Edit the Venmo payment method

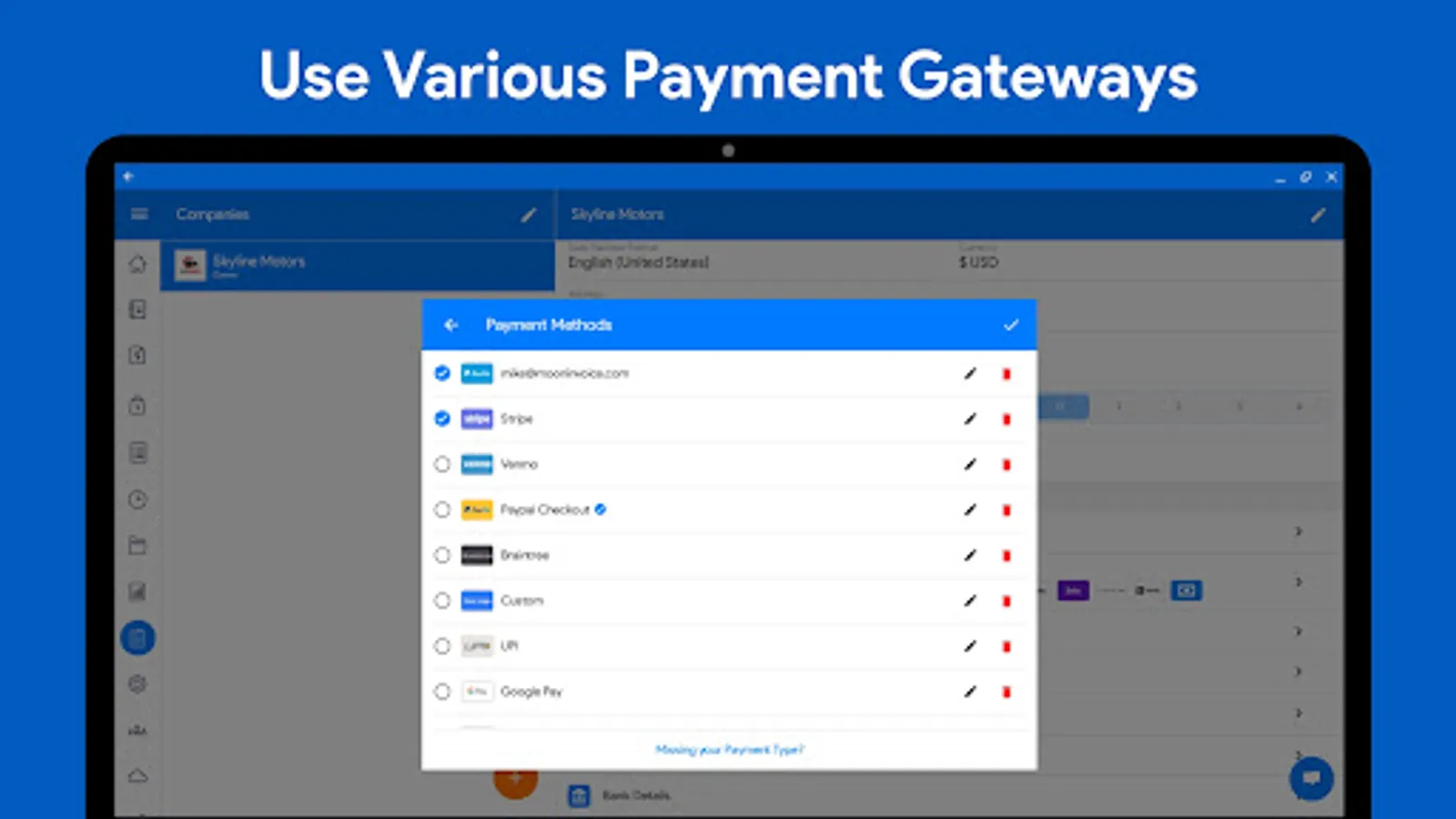click(970, 464)
